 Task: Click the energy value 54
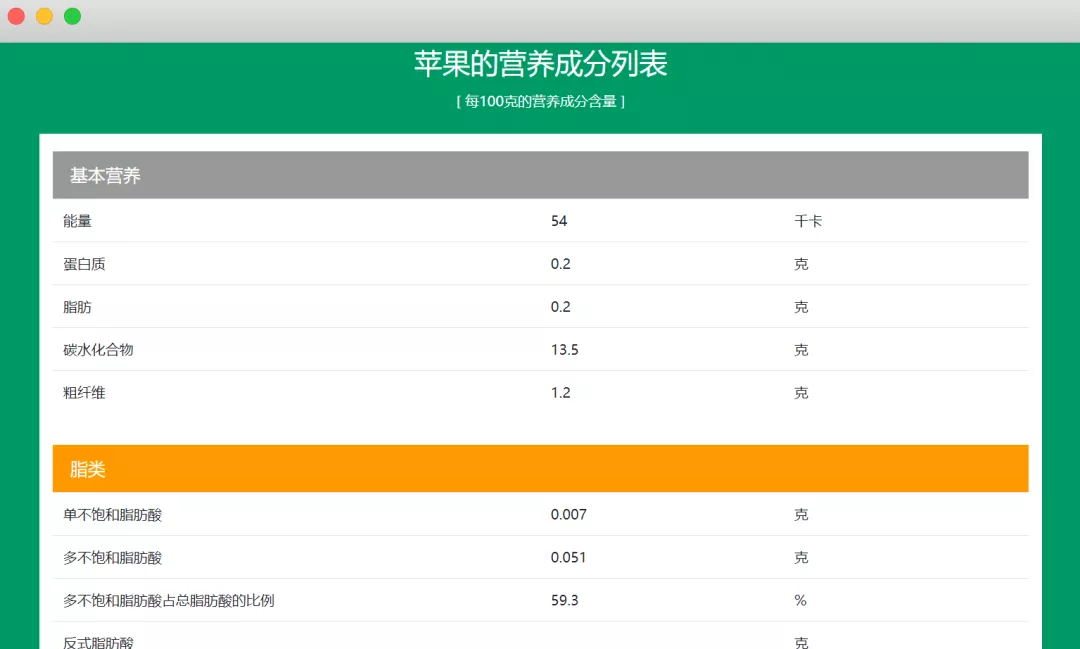[x=559, y=221]
